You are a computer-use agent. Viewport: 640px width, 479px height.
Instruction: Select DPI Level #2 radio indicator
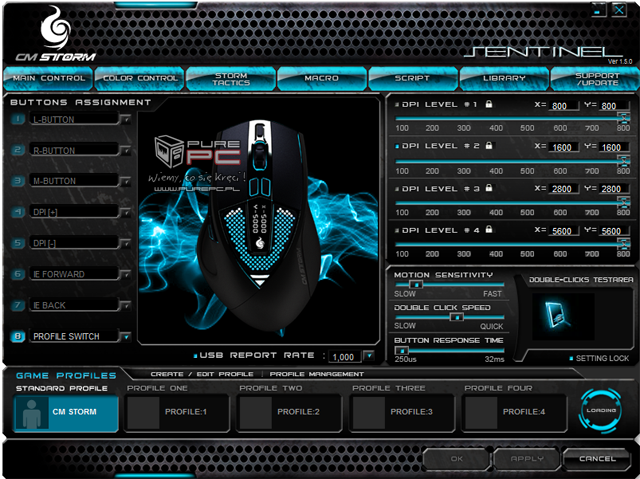(x=397, y=146)
